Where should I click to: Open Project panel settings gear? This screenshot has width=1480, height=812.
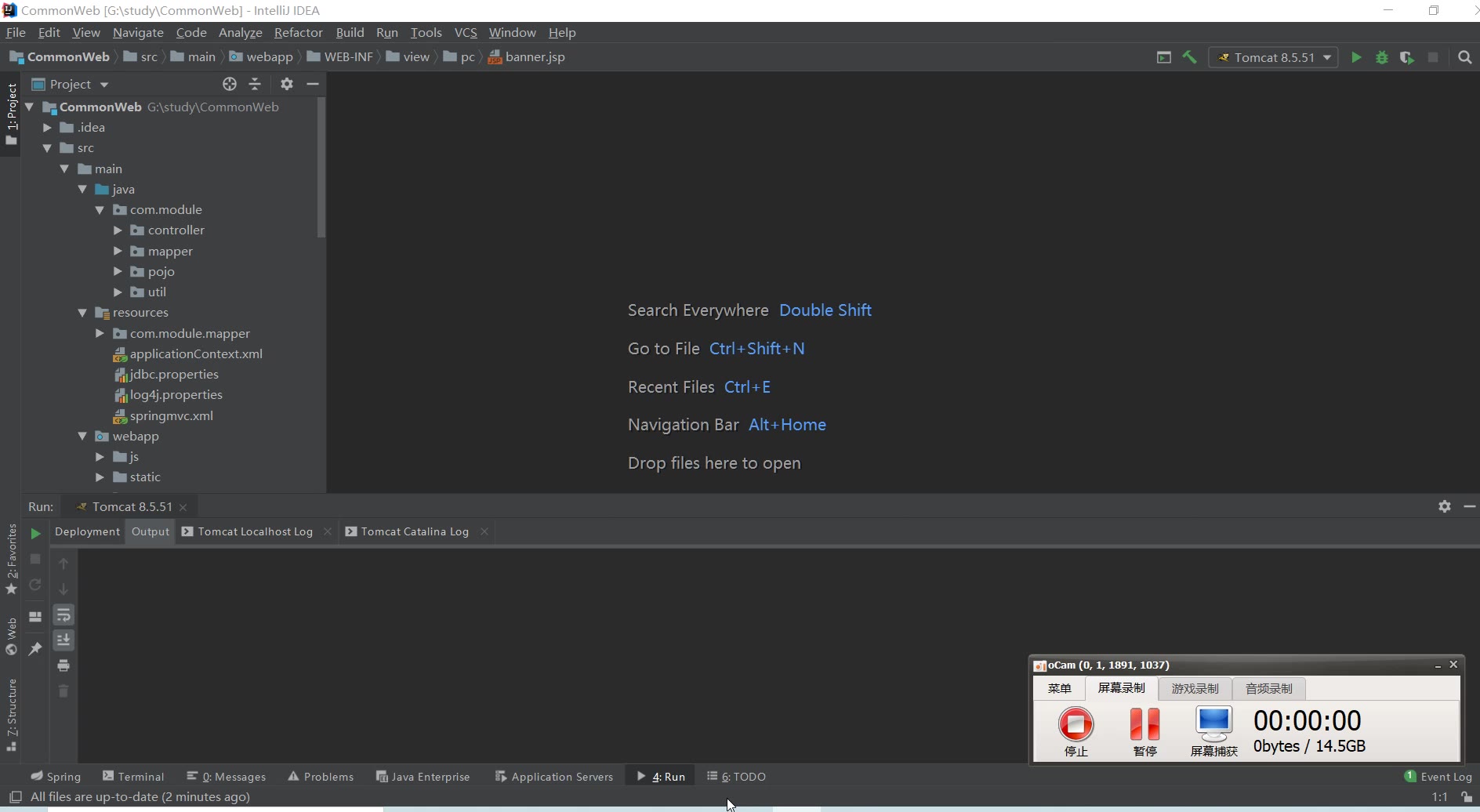coord(287,84)
